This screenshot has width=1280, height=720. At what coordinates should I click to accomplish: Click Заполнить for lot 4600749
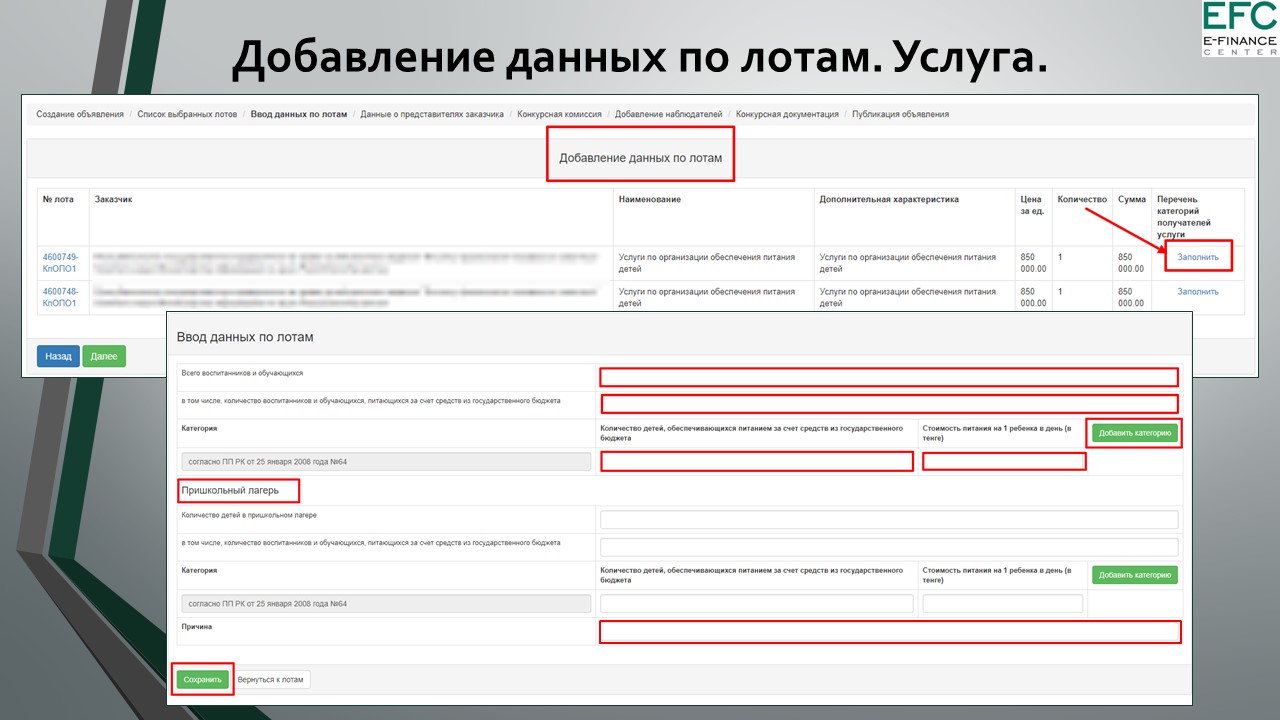pos(1198,257)
